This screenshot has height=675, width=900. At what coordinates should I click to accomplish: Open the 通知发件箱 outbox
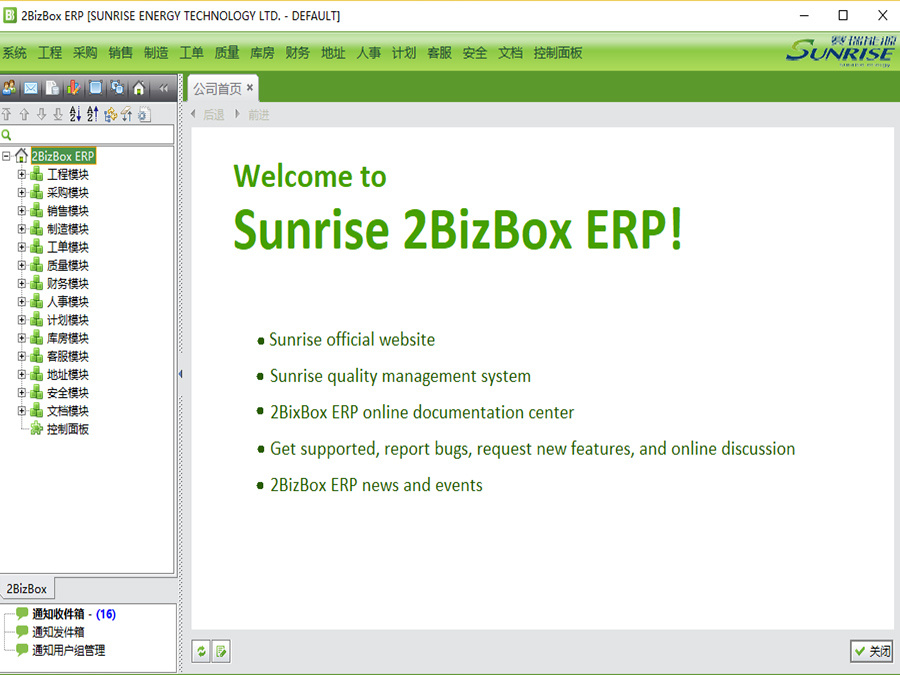[59, 632]
